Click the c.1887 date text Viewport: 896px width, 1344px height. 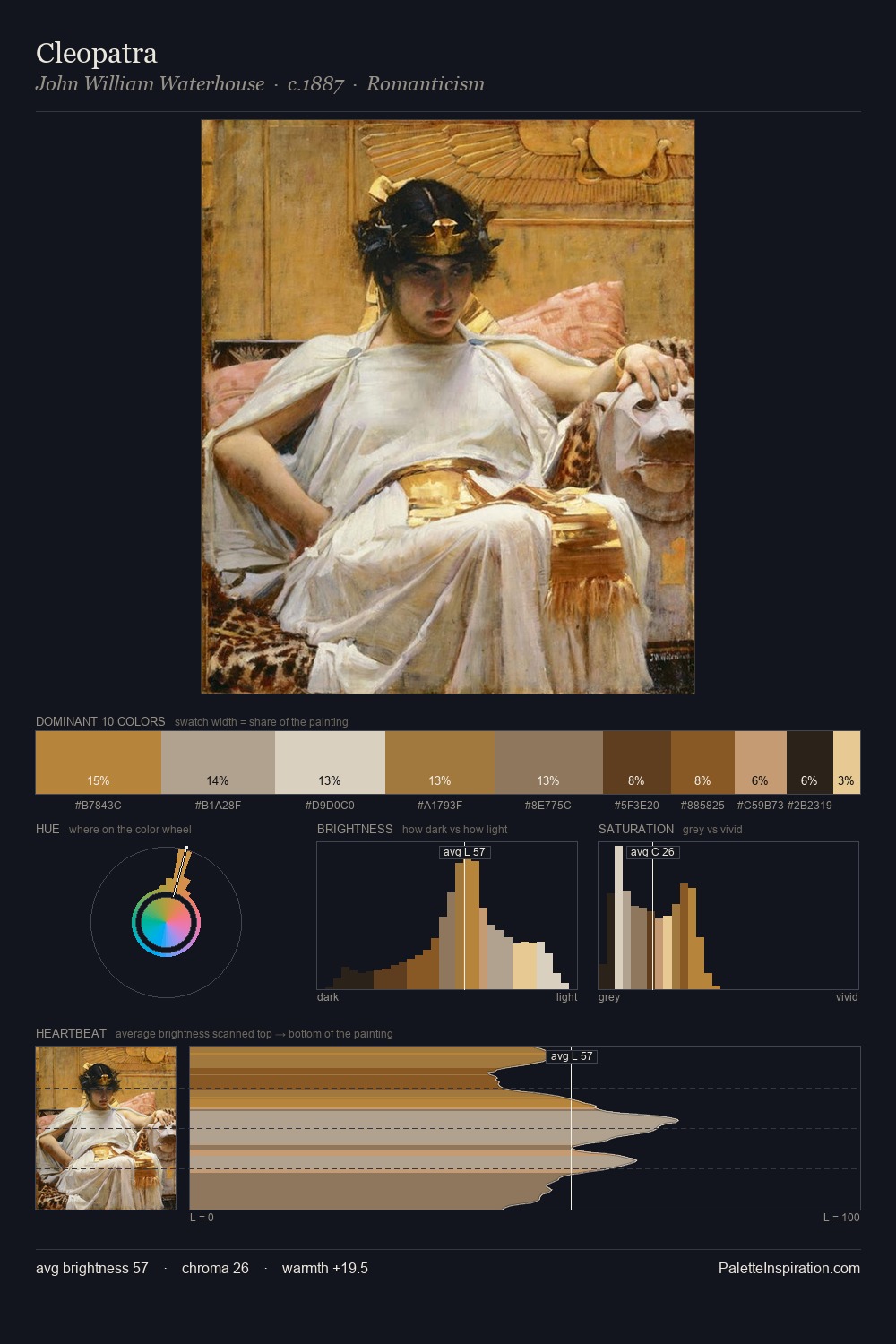coord(315,83)
